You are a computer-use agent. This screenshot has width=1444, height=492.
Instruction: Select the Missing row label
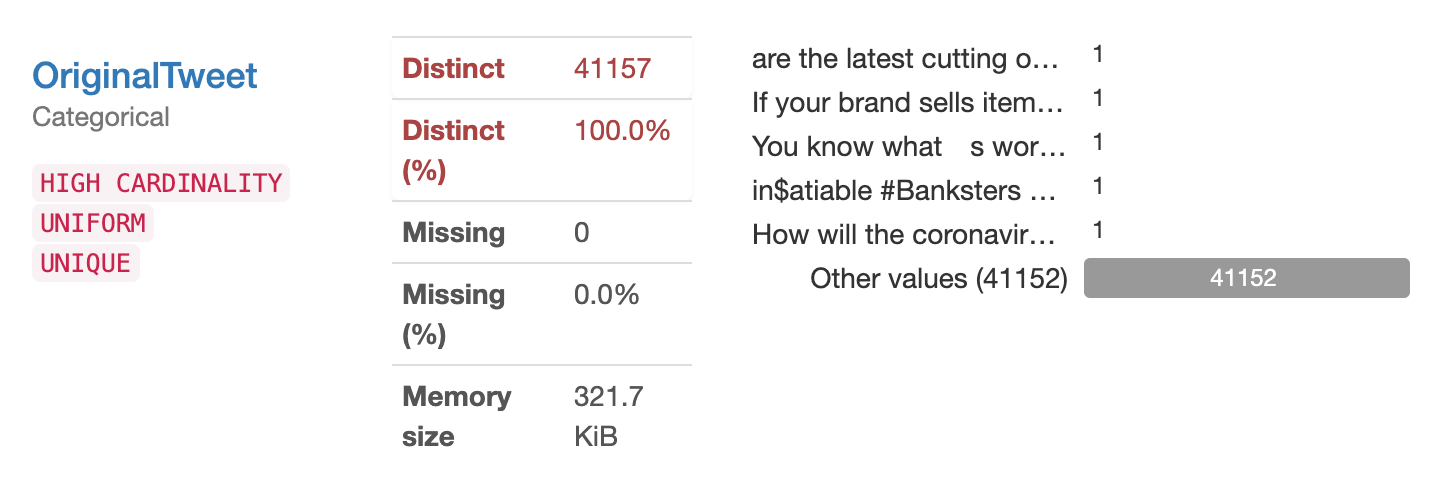453,233
